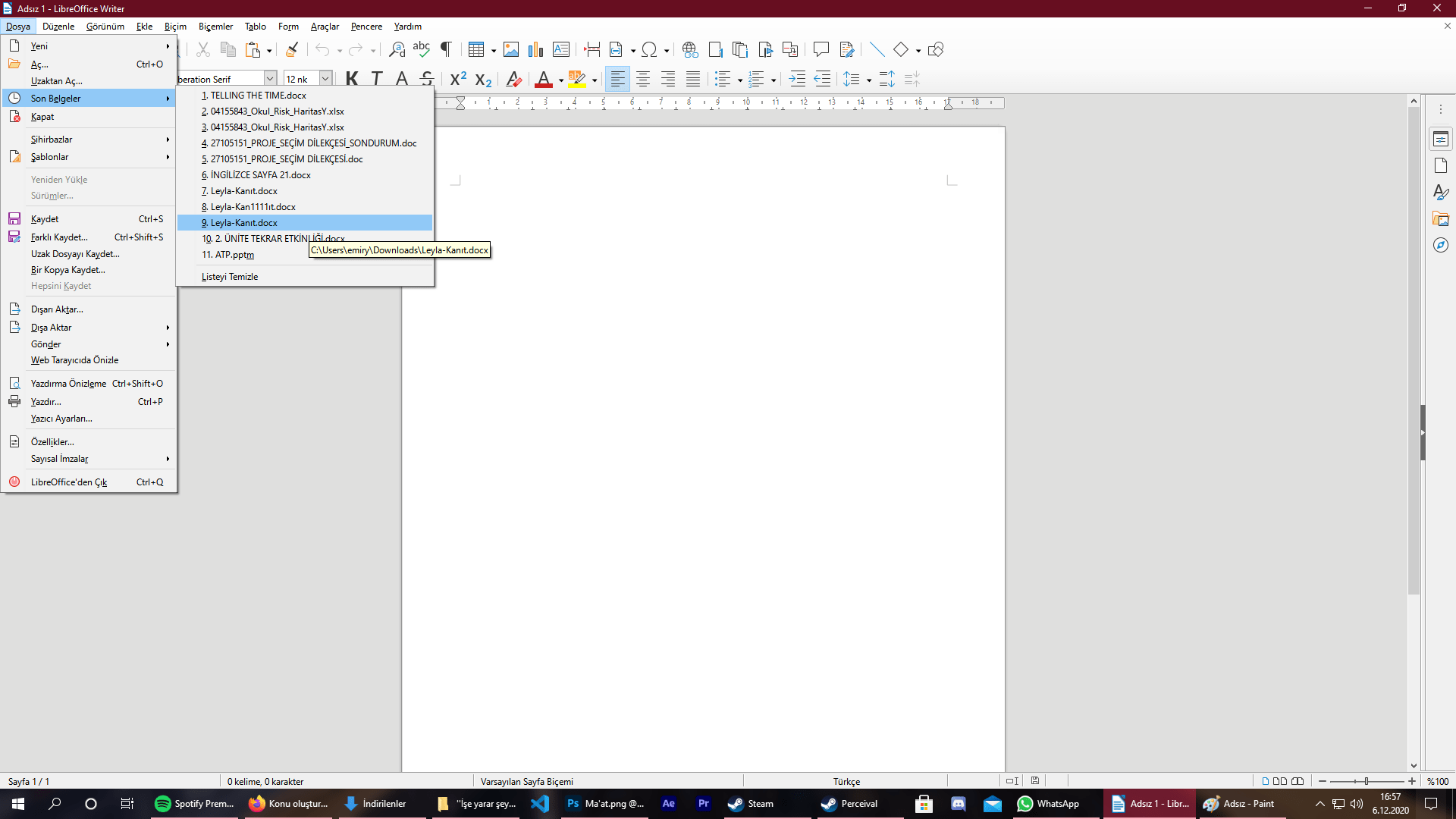This screenshot has height=819, width=1456.
Task: Click the Find and Replace icon
Action: click(397, 50)
